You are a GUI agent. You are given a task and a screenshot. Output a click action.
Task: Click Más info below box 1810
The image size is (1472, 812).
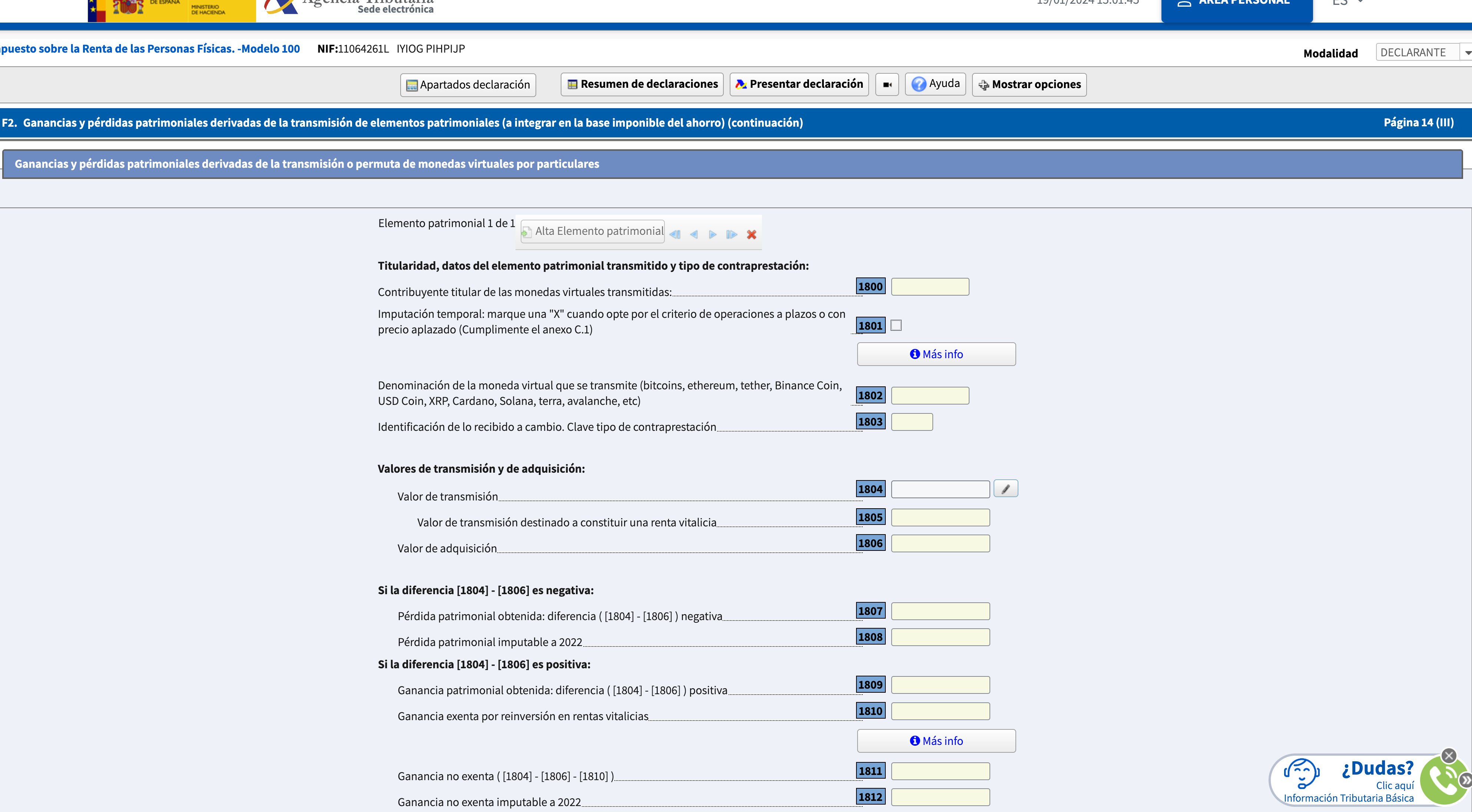tap(936, 741)
